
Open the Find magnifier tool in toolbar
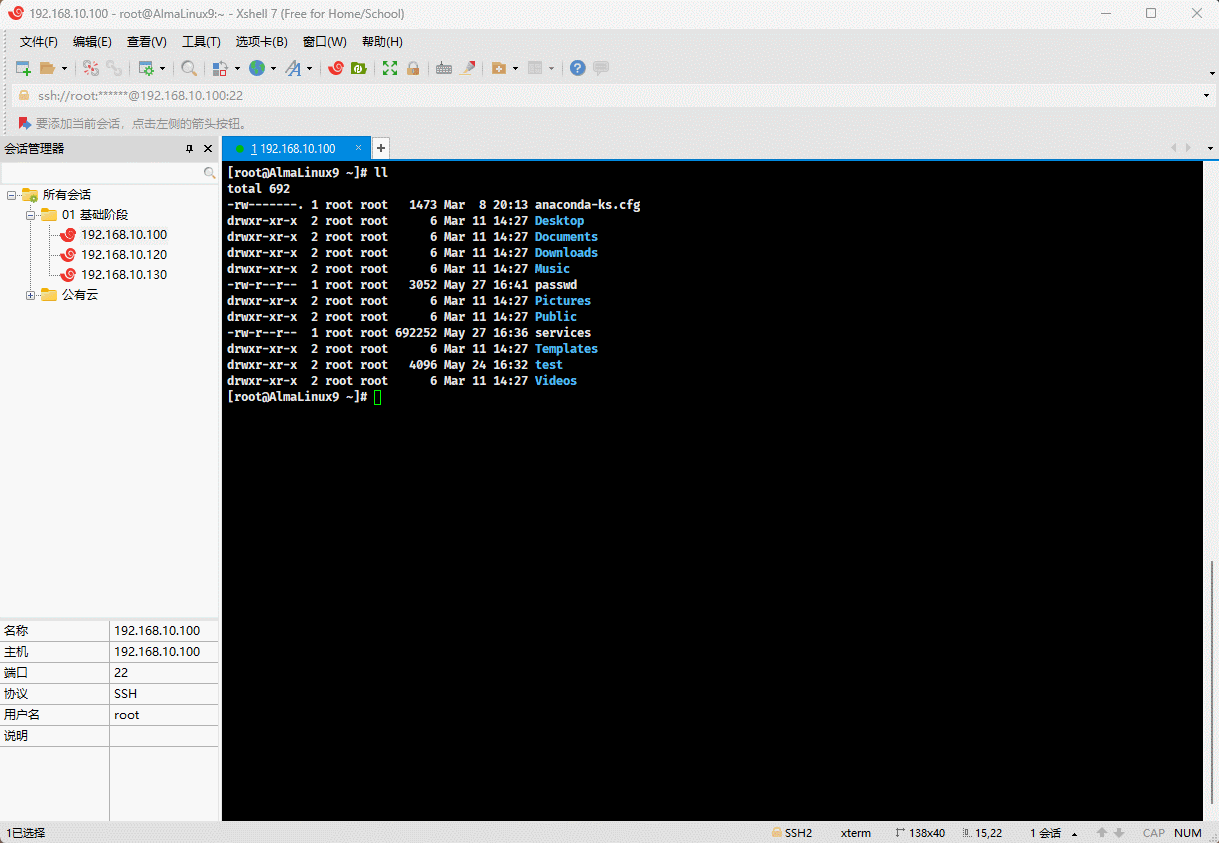click(188, 68)
